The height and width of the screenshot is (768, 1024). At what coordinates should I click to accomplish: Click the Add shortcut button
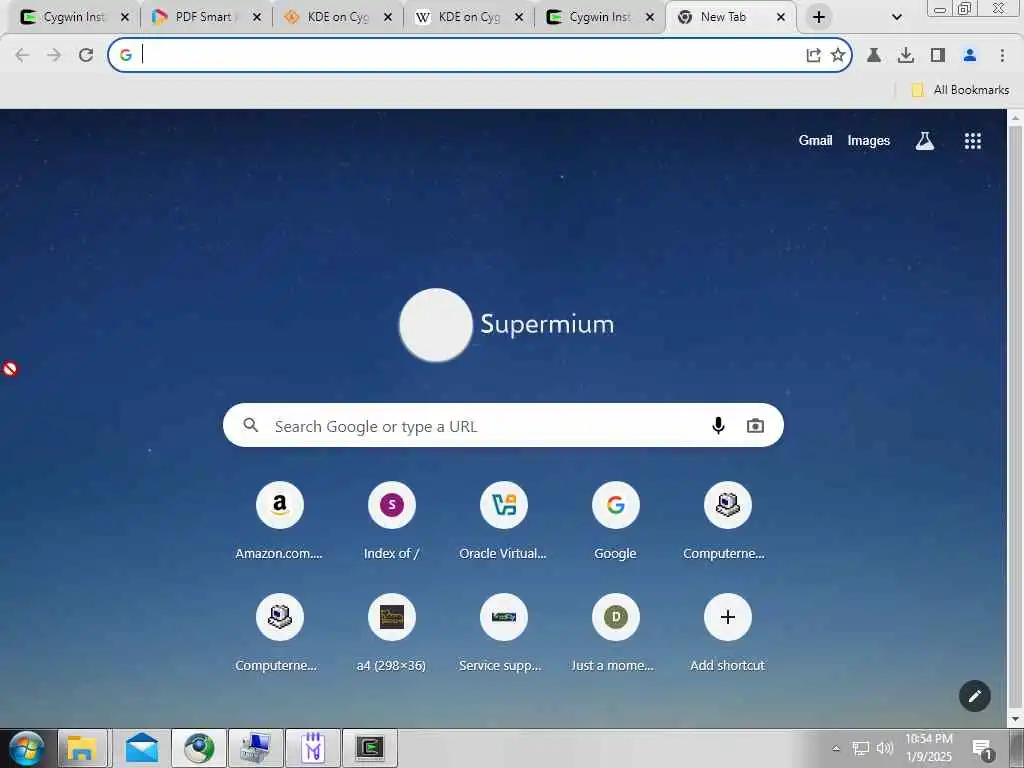[728, 633]
